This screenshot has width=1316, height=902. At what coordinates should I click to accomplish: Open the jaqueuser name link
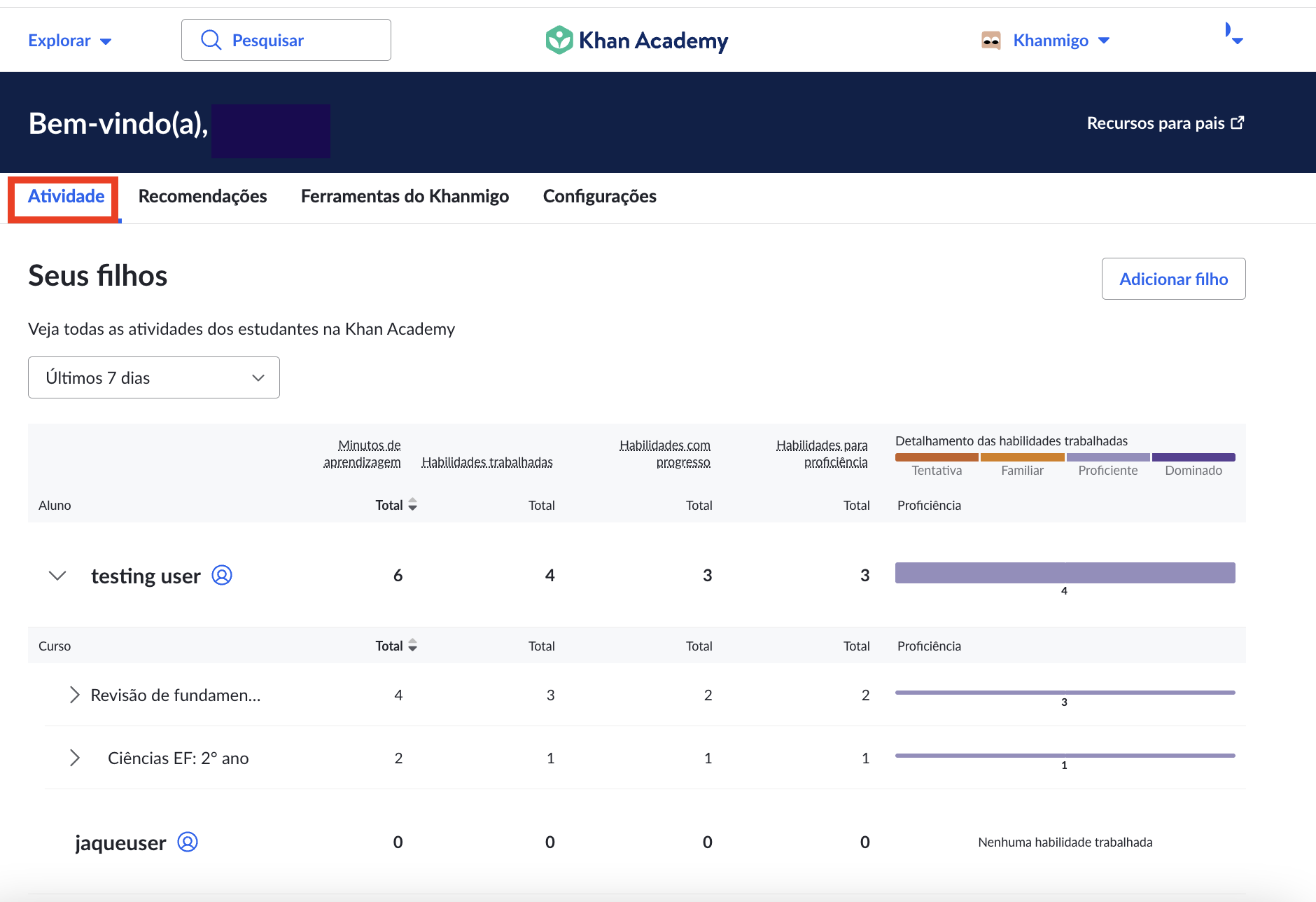click(x=120, y=842)
